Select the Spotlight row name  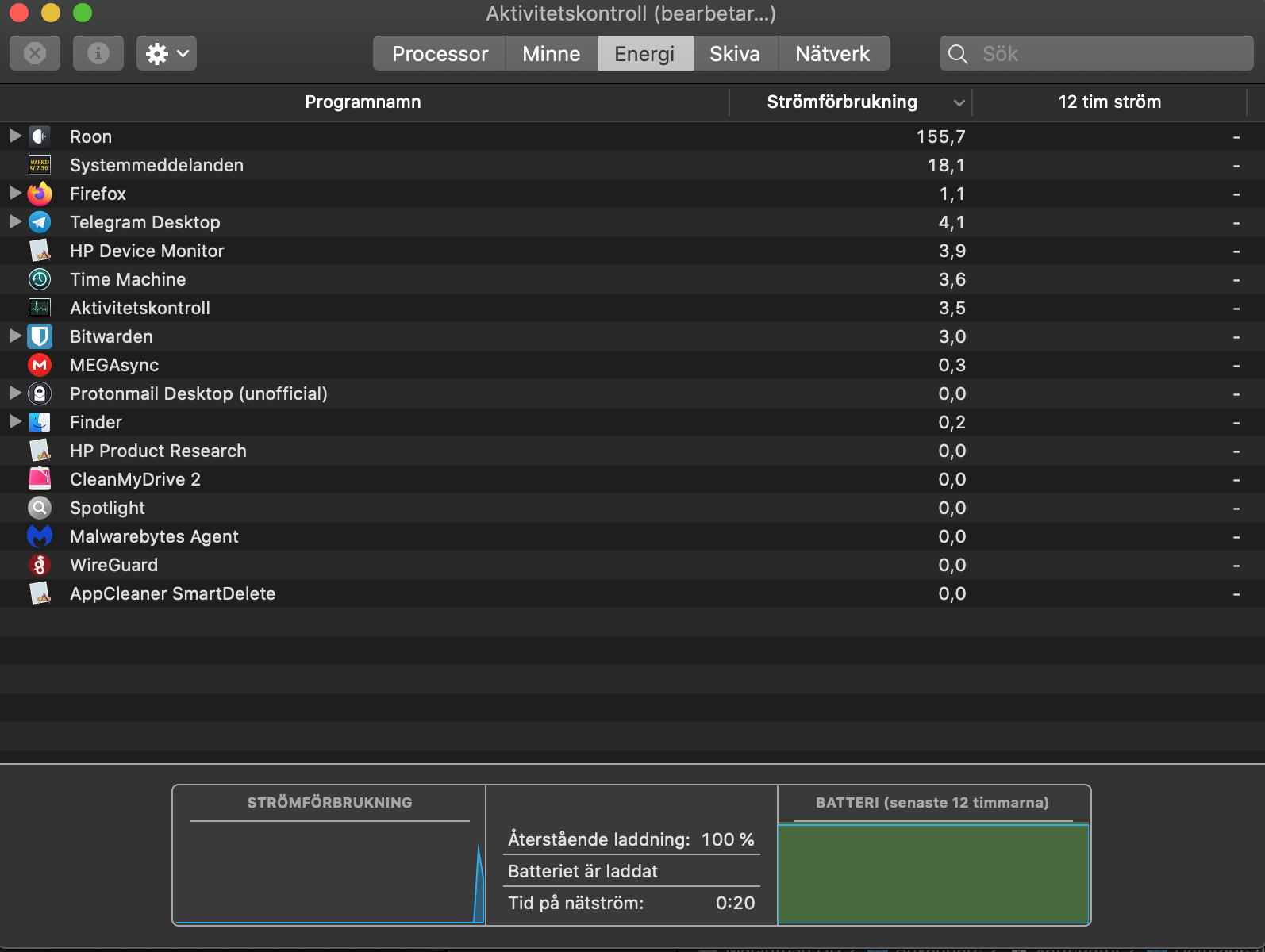coord(107,508)
